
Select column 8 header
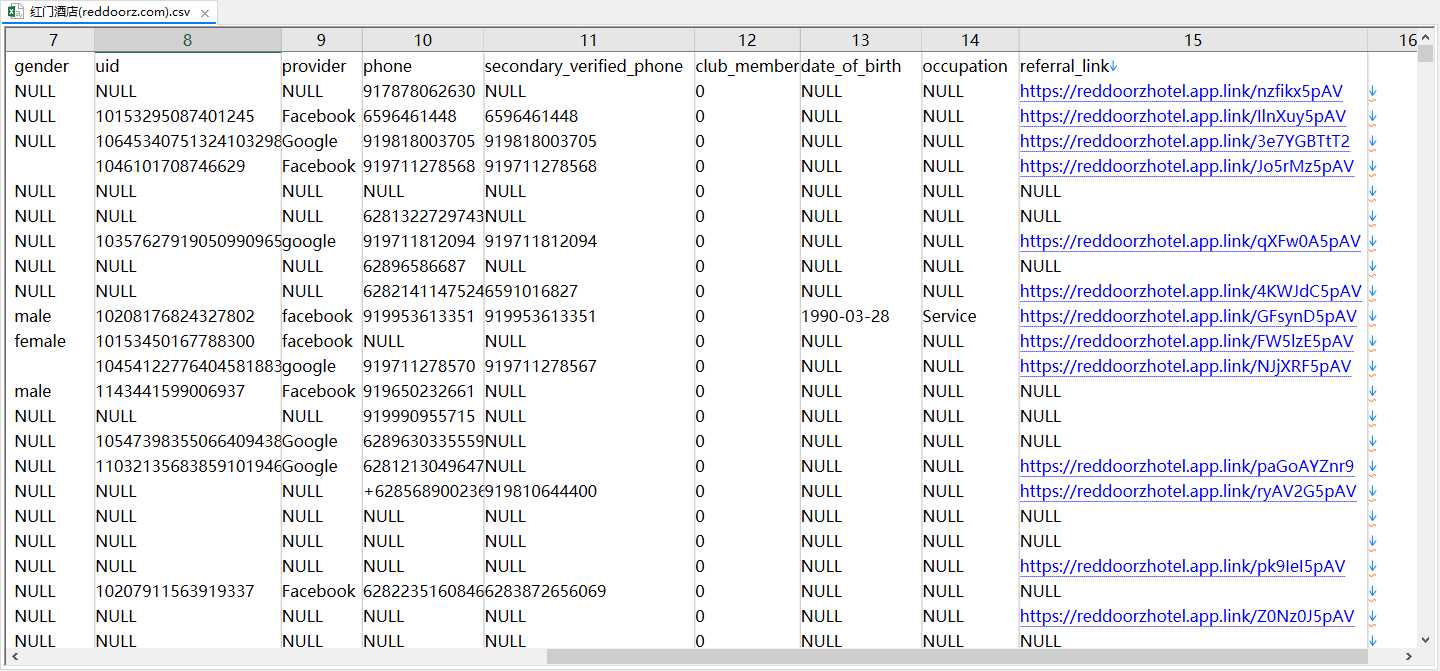click(x=188, y=40)
